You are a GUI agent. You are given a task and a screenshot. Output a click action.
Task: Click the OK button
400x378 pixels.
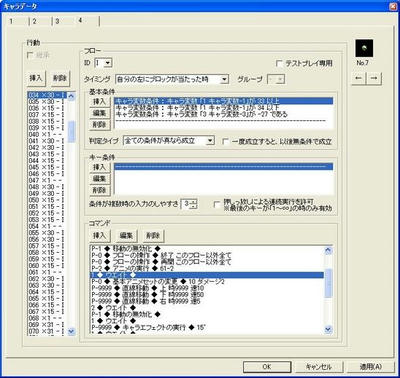click(267, 367)
